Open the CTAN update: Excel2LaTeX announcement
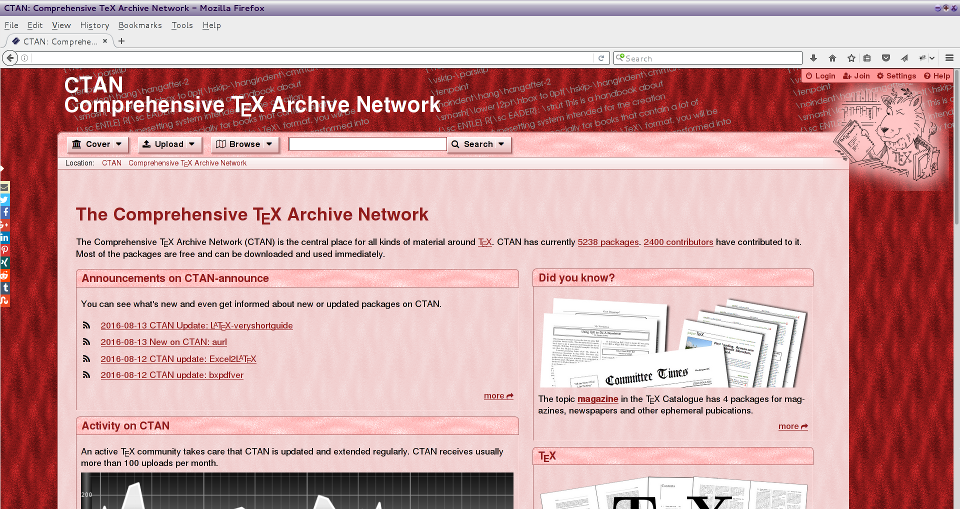Screen dimensions: 960x509 click(x=178, y=358)
